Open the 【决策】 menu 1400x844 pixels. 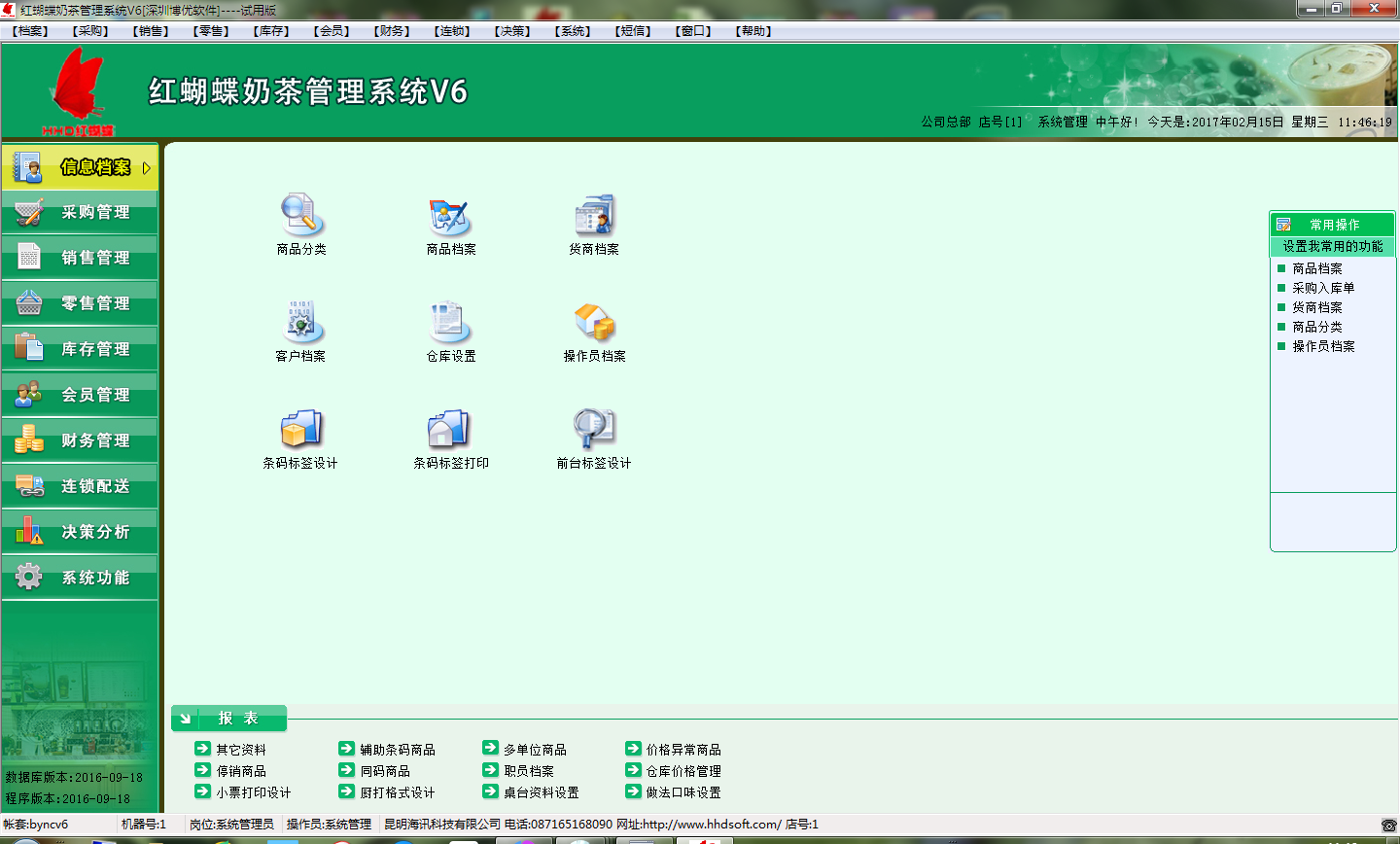[x=513, y=31]
